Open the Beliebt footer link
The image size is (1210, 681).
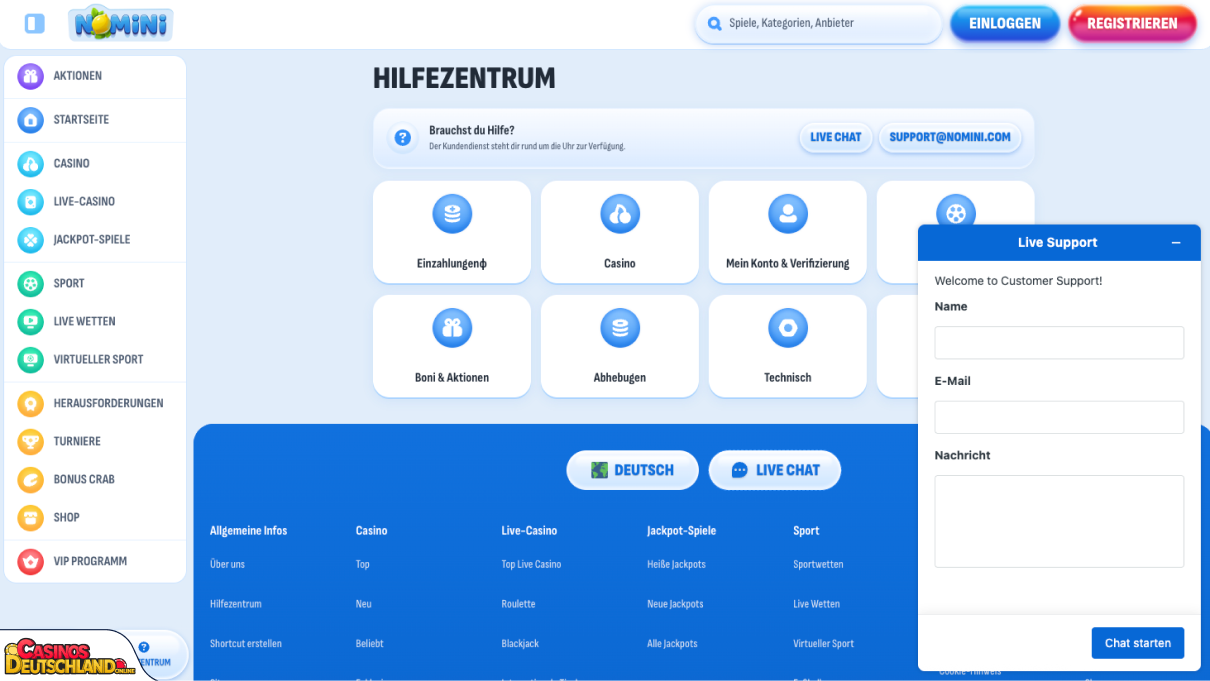pyautogui.click(x=370, y=644)
